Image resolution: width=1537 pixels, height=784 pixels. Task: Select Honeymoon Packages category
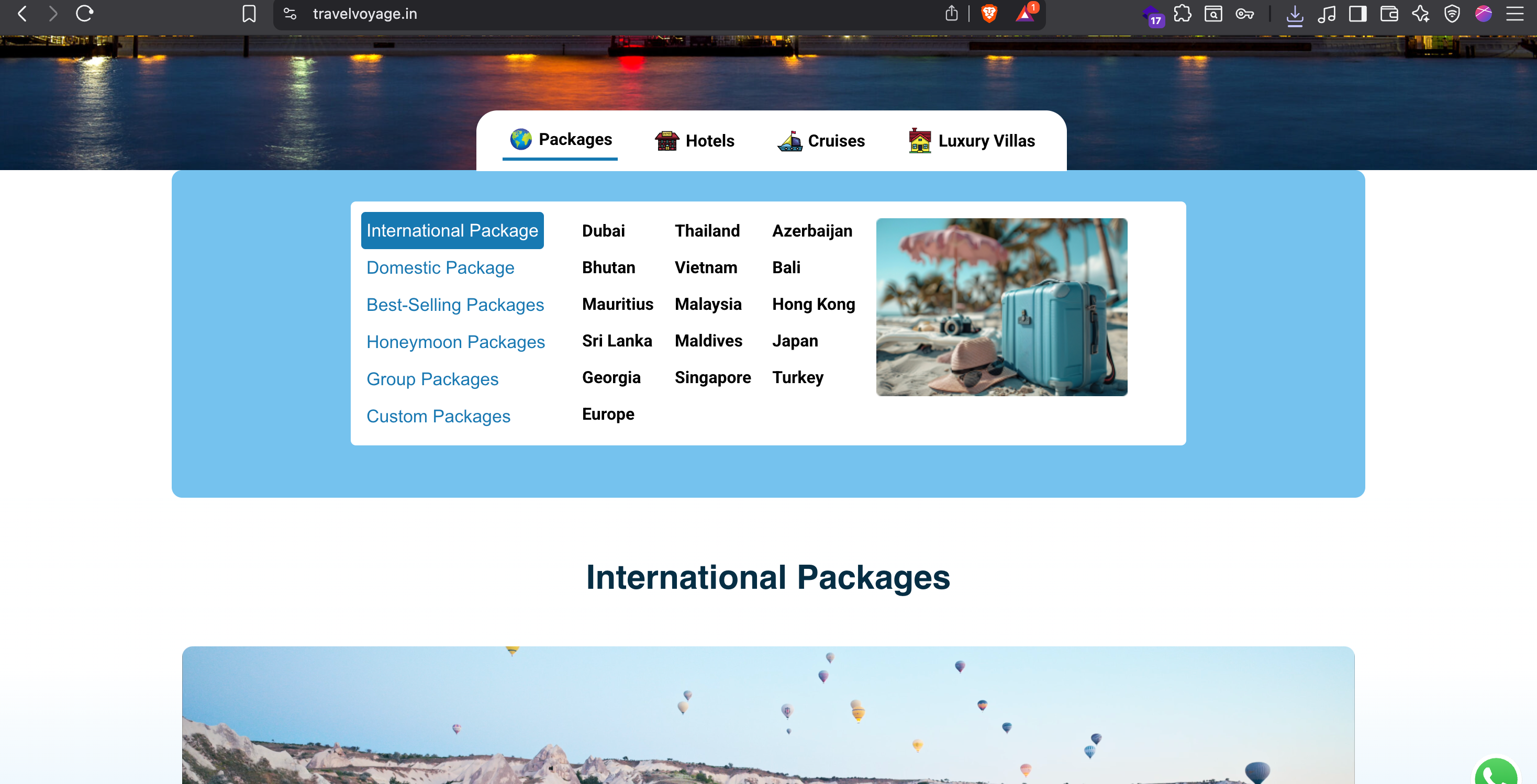pyautogui.click(x=455, y=342)
